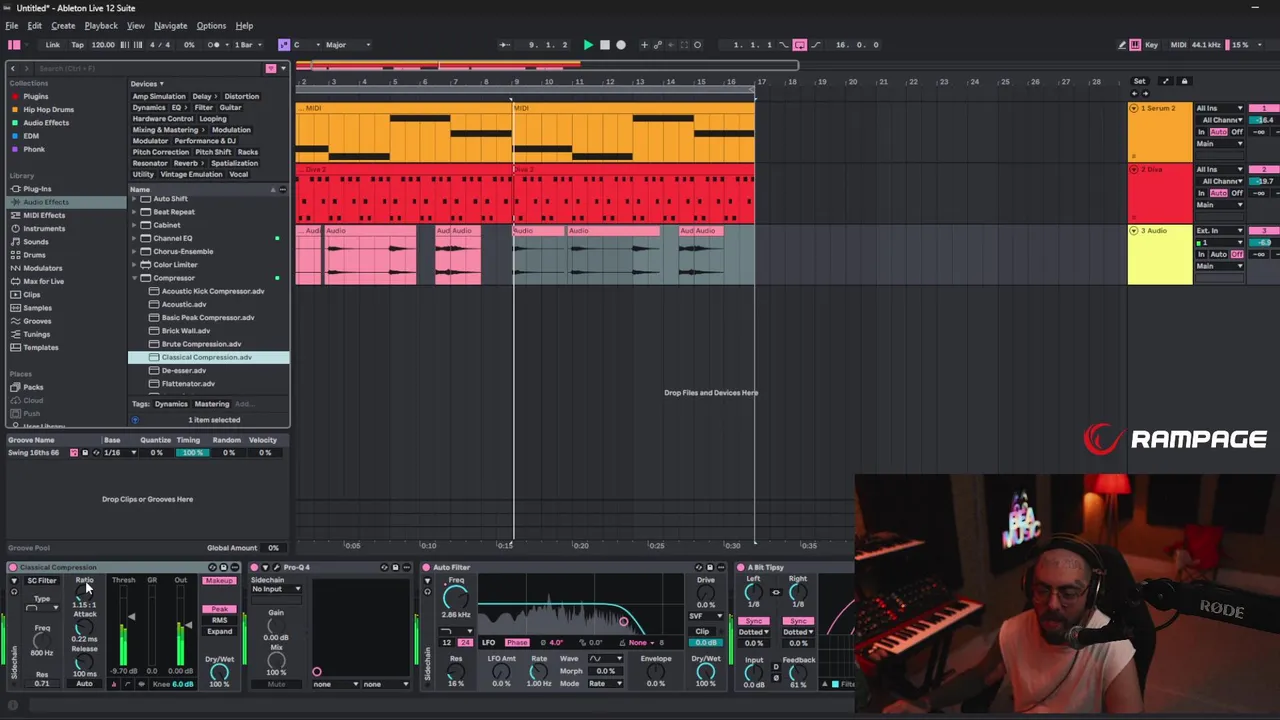The height and width of the screenshot is (720, 1280).
Task: Expand Auto Shift folder
Action: click(x=134, y=199)
